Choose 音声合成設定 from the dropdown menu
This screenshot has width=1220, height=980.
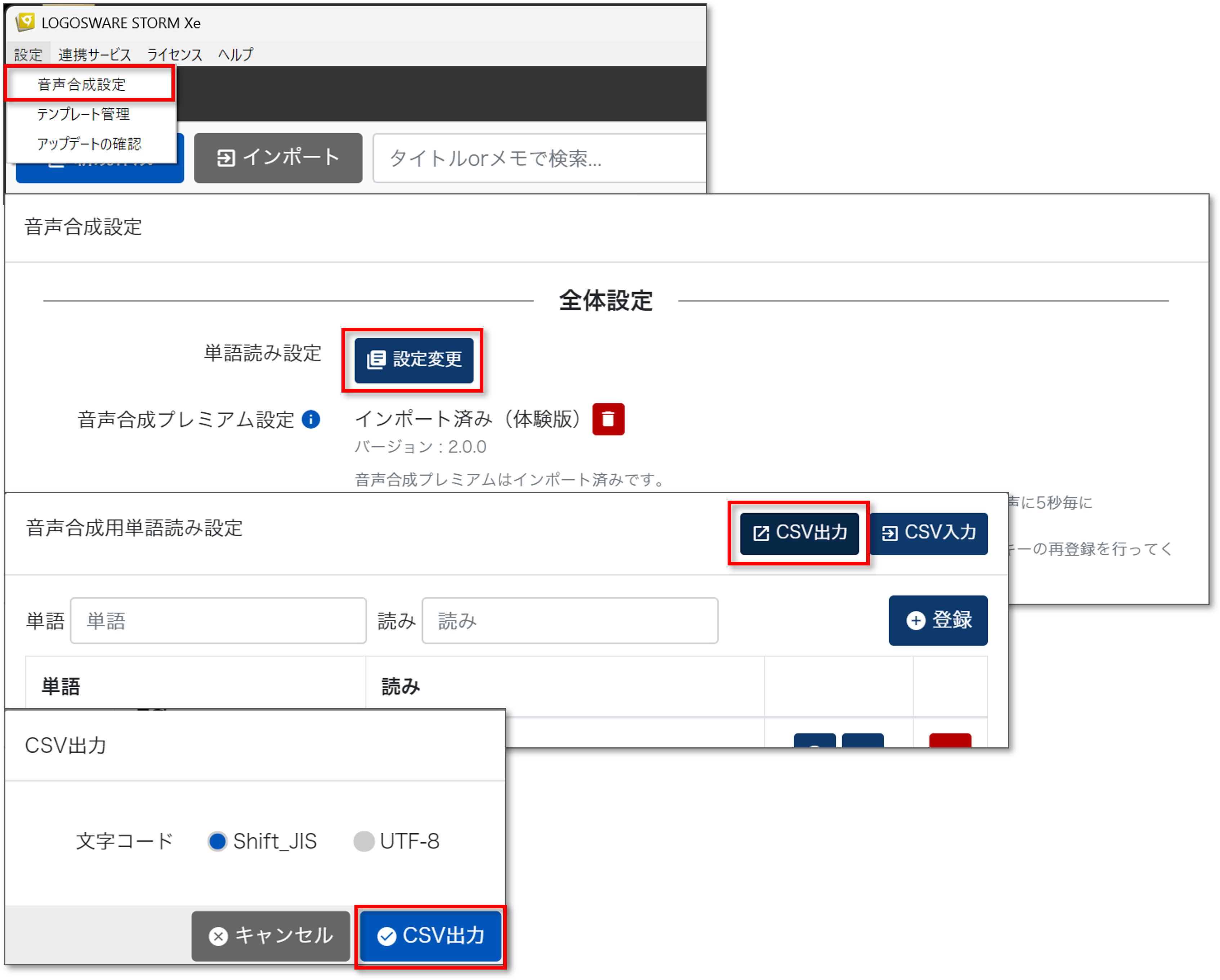click(x=82, y=84)
